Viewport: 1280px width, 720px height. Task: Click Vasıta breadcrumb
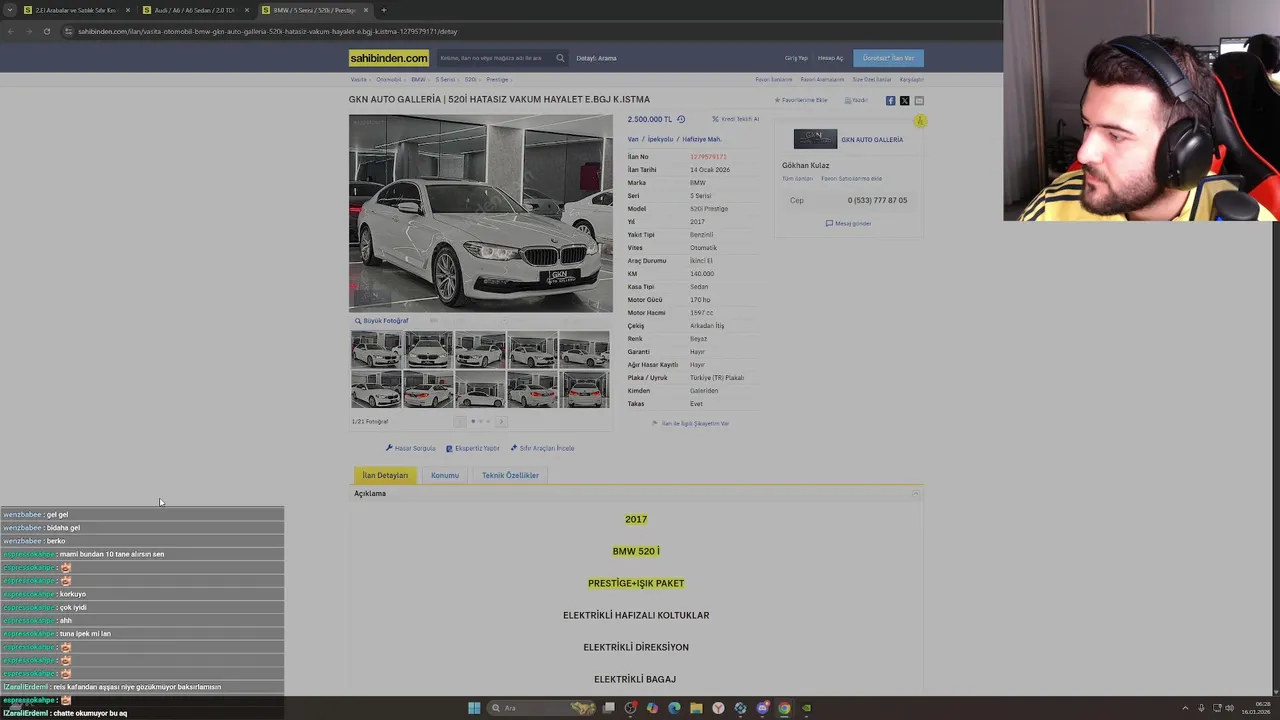[358, 79]
